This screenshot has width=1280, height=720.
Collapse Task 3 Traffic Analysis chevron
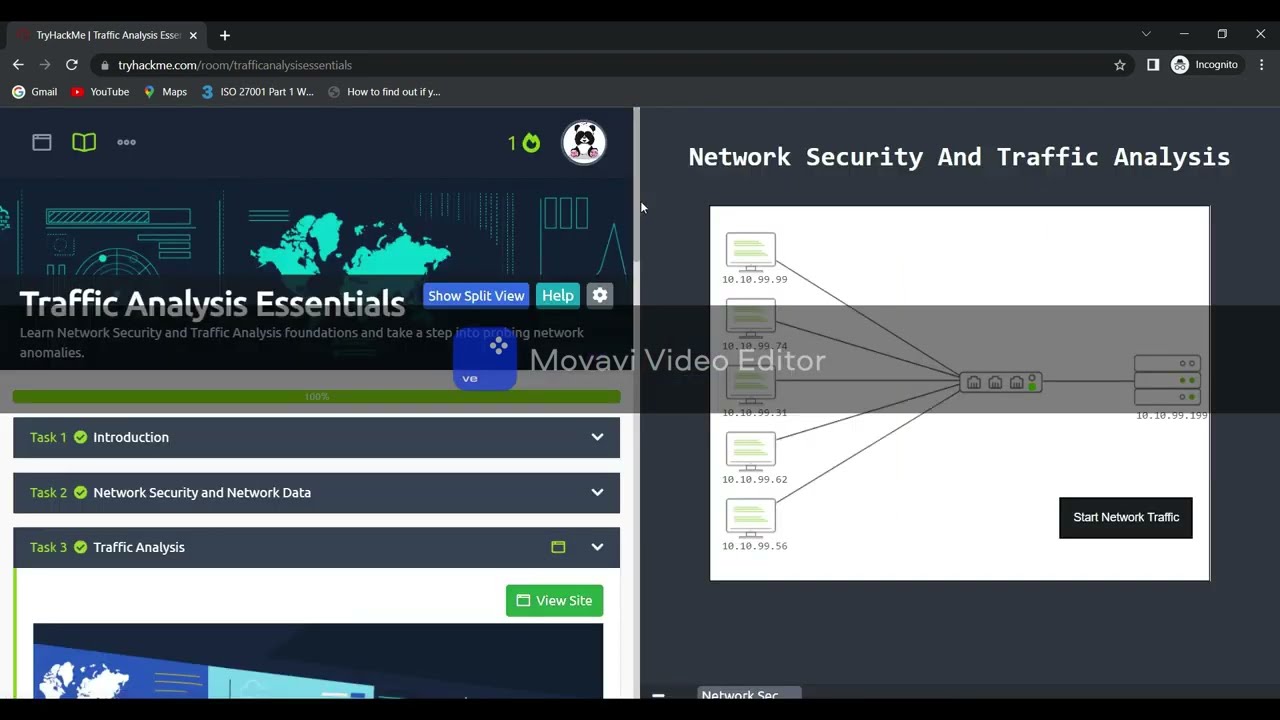pyautogui.click(x=597, y=547)
